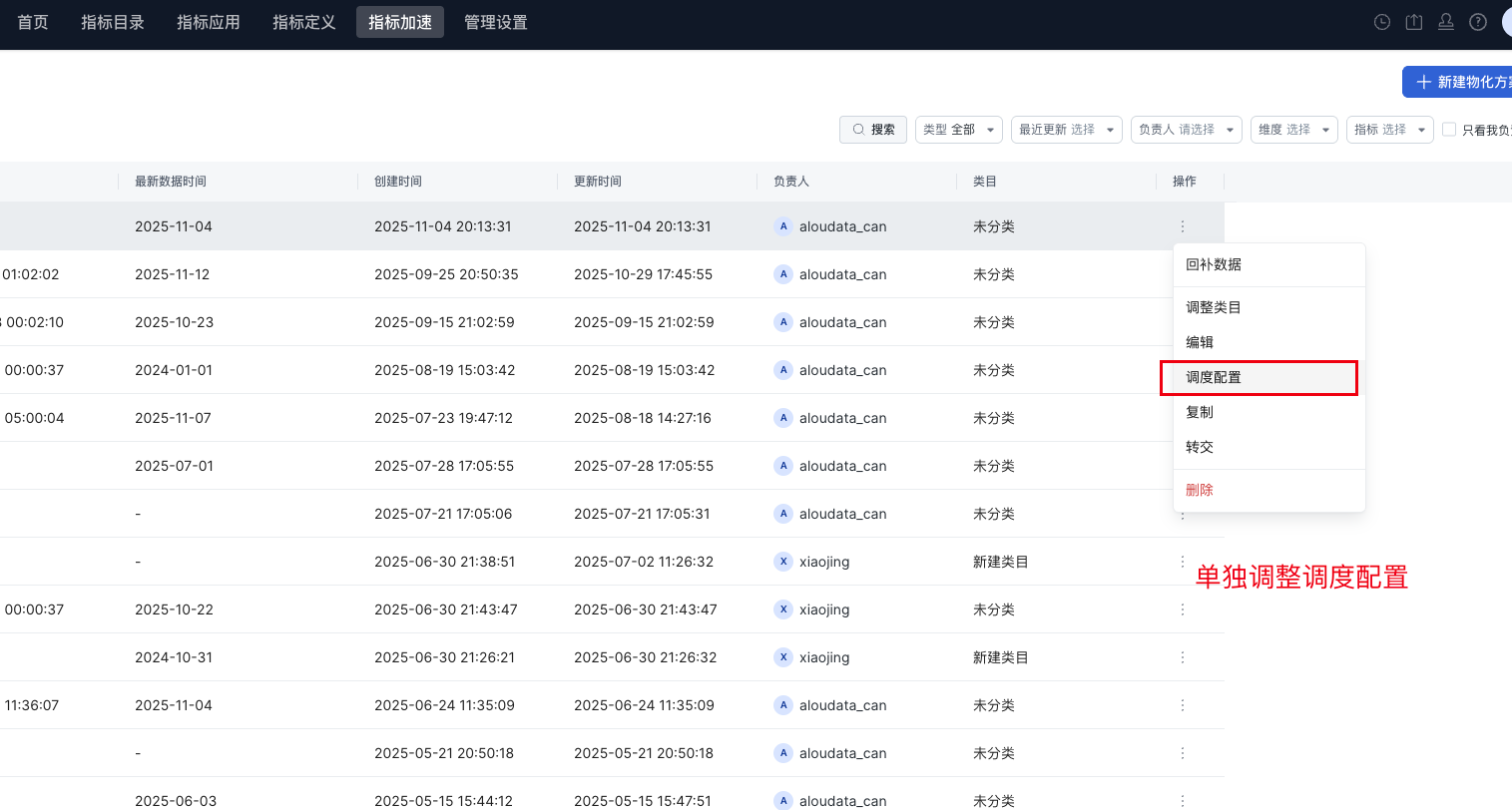Click the export/upload icon in top bar
The width and height of the screenshot is (1512, 810).
[x=1414, y=22]
